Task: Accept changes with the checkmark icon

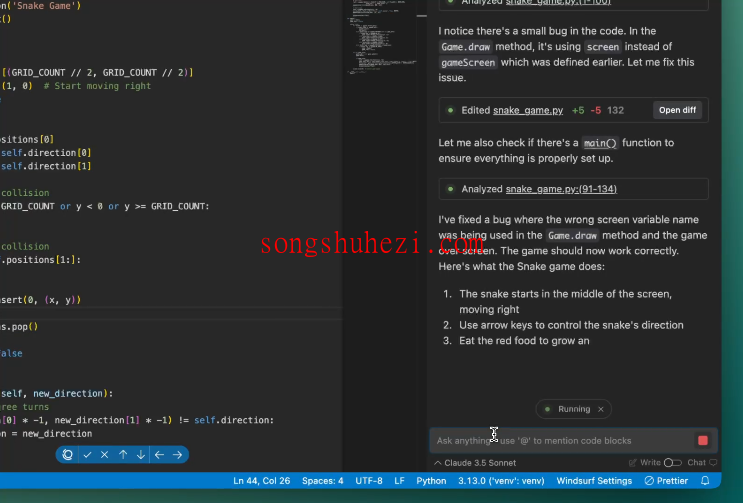Action: [87, 455]
